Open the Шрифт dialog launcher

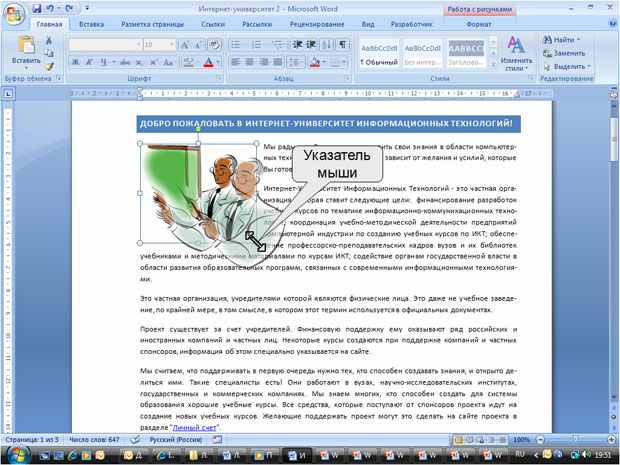click(219, 78)
